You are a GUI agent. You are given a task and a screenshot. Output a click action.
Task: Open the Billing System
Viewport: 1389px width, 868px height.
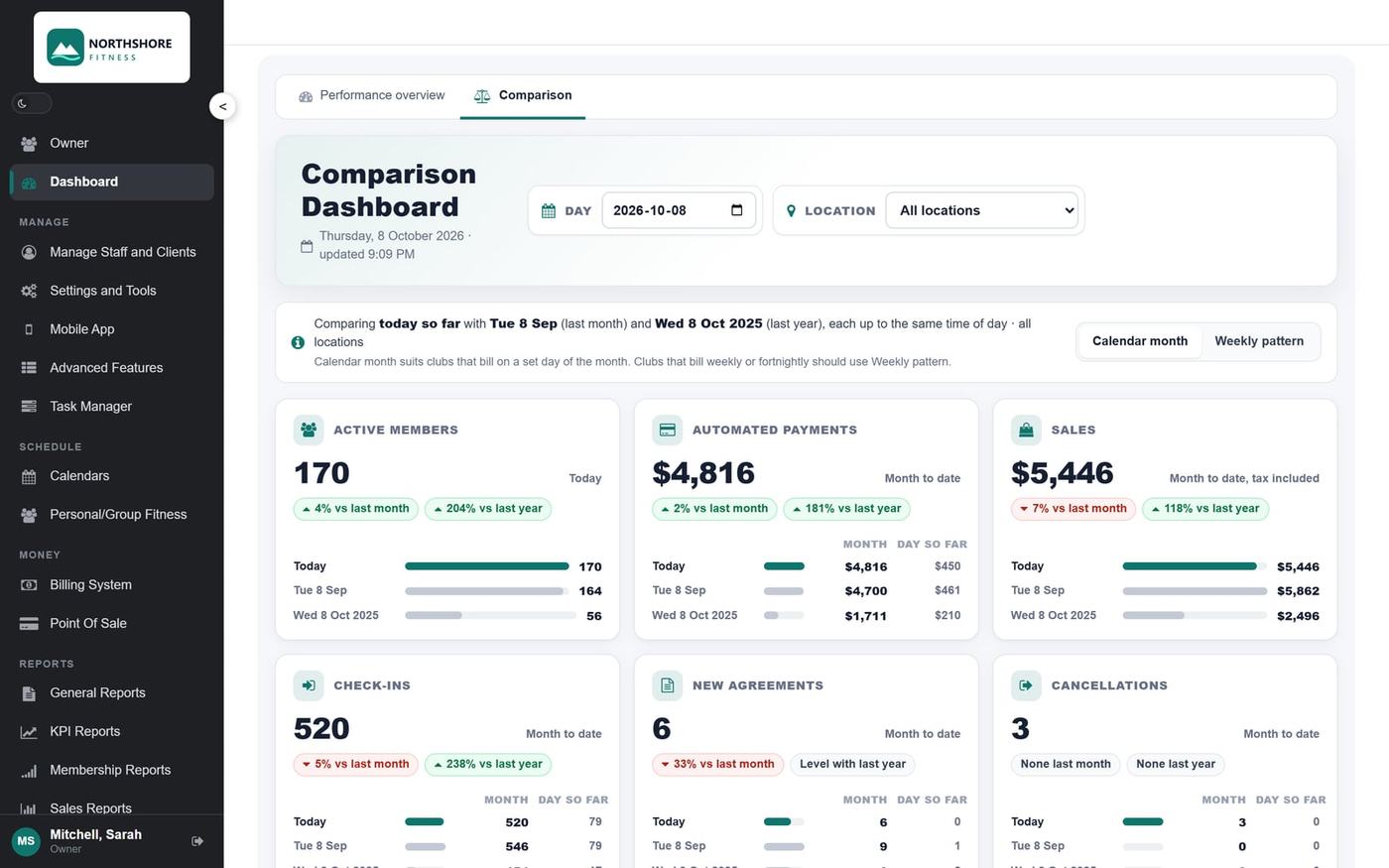coord(111,585)
